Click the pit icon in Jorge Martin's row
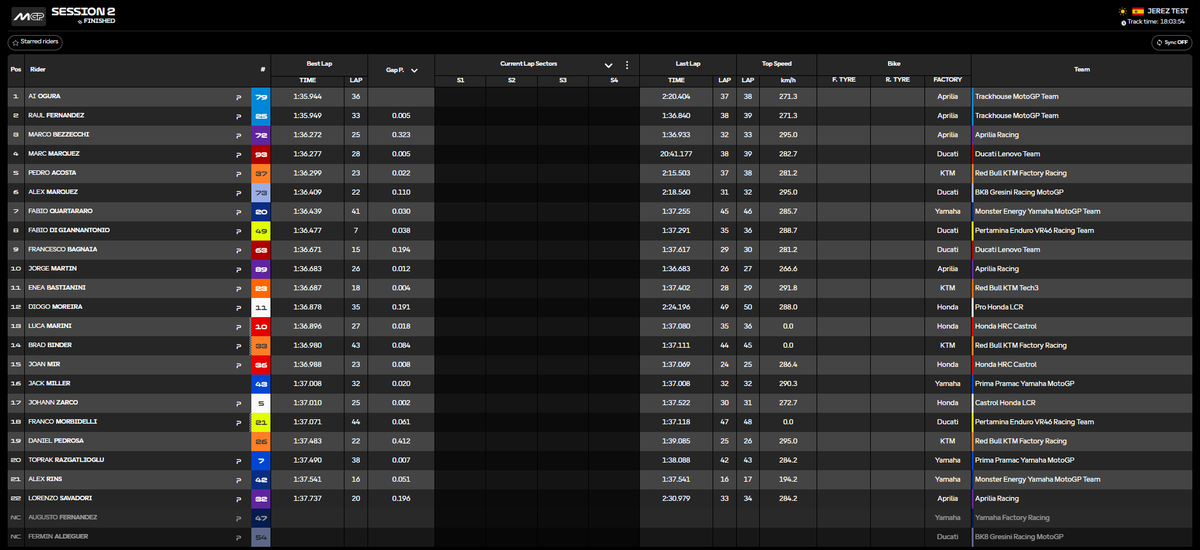The height and width of the screenshot is (550, 1200). pyautogui.click(x=238, y=269)
